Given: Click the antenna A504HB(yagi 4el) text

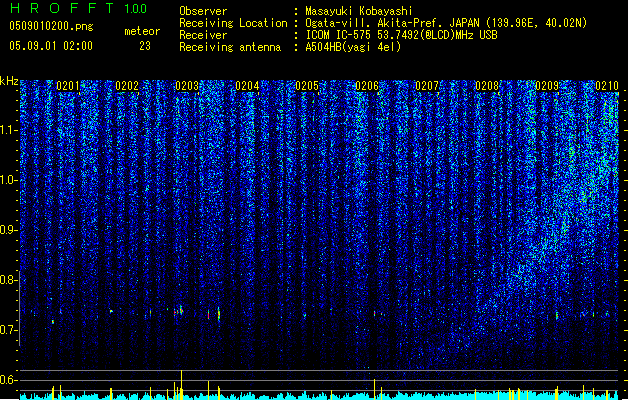Looking at the screenshot, I should tap(353, 47).
